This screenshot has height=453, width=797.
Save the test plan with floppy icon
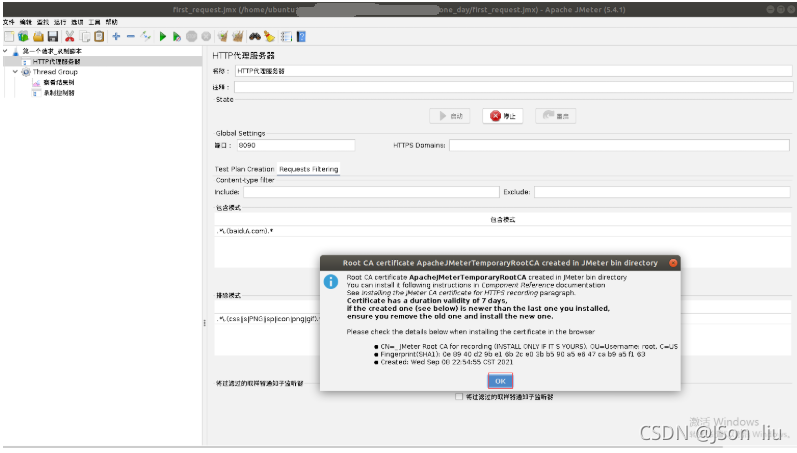(53, 37)
